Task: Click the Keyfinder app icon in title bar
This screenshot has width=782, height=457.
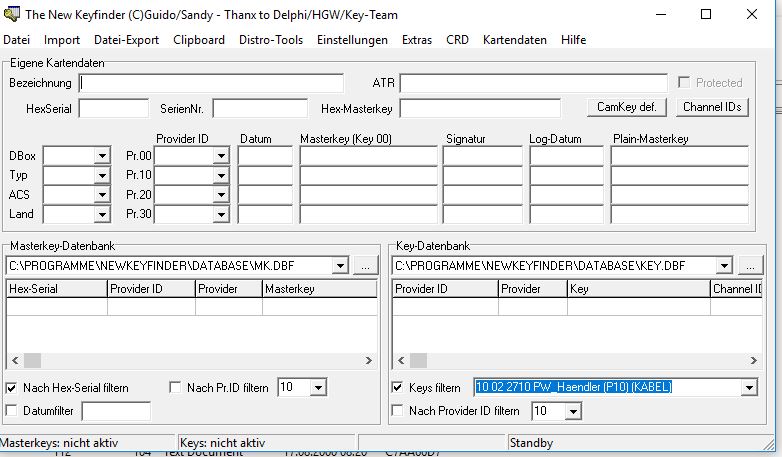Action: point(11,15)
